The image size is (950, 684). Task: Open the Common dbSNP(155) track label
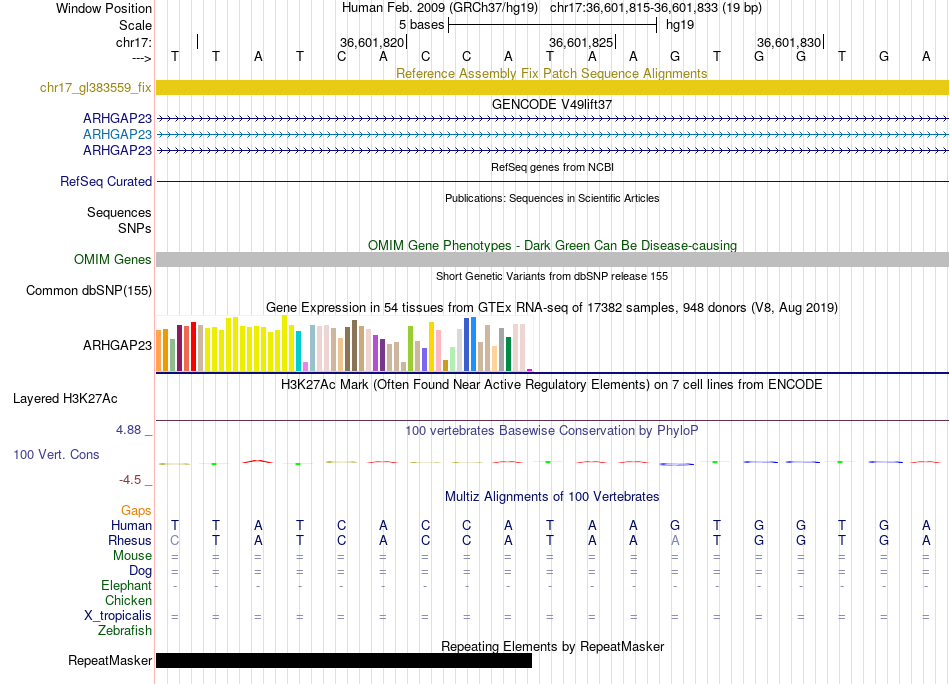pyautogui.click(x=88, y=290)
